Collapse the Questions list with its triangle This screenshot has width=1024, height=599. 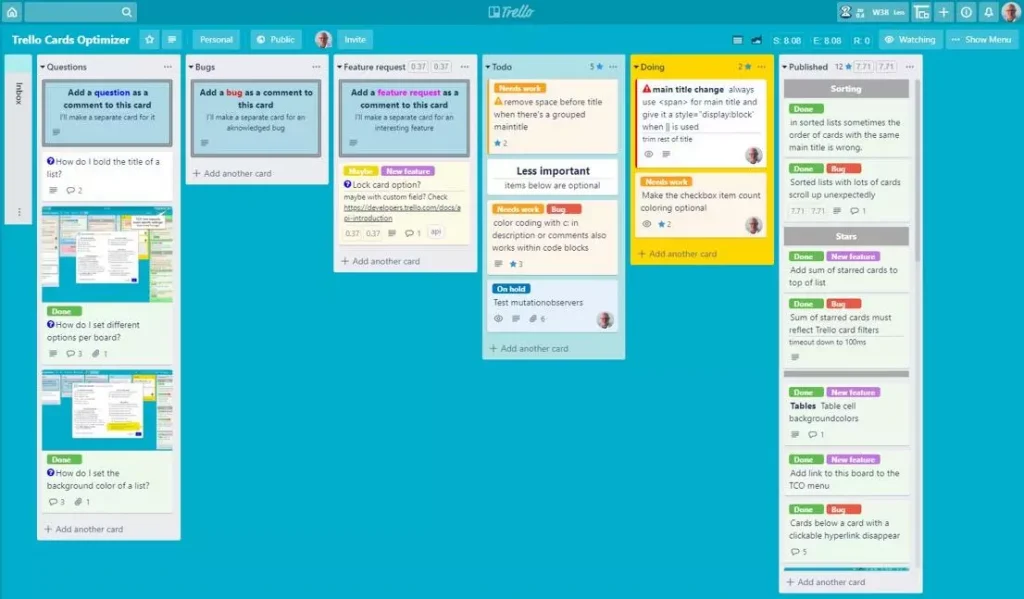coord(43,67)
